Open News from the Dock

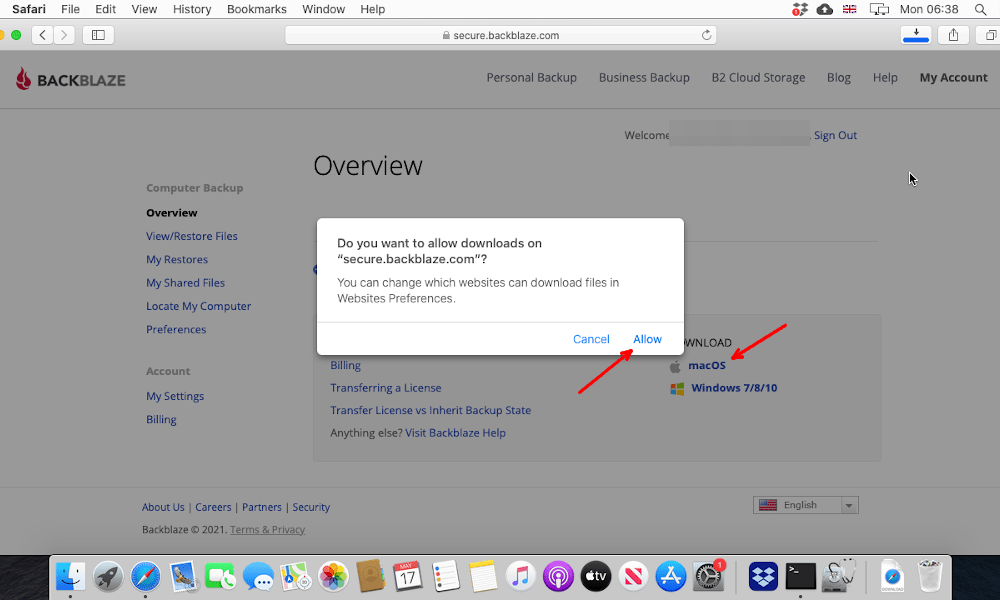click(633, 576)
